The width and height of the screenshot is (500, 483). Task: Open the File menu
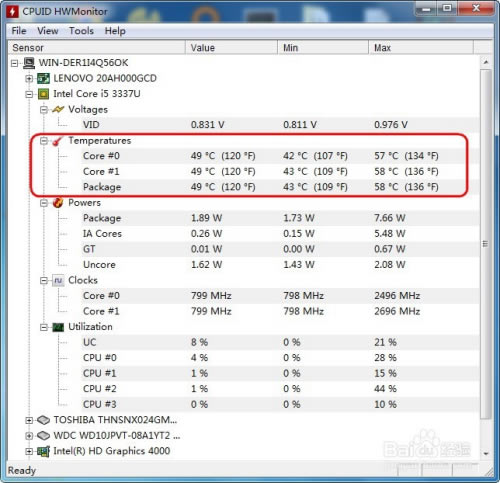point(19,31)
